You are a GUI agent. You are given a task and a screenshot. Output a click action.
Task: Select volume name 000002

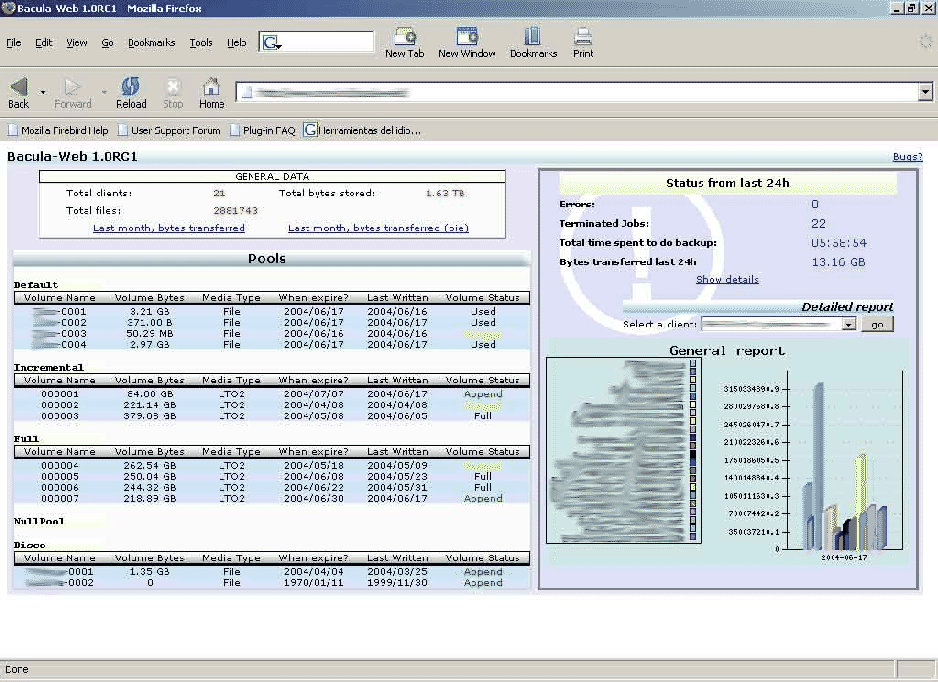click(60, 405)
